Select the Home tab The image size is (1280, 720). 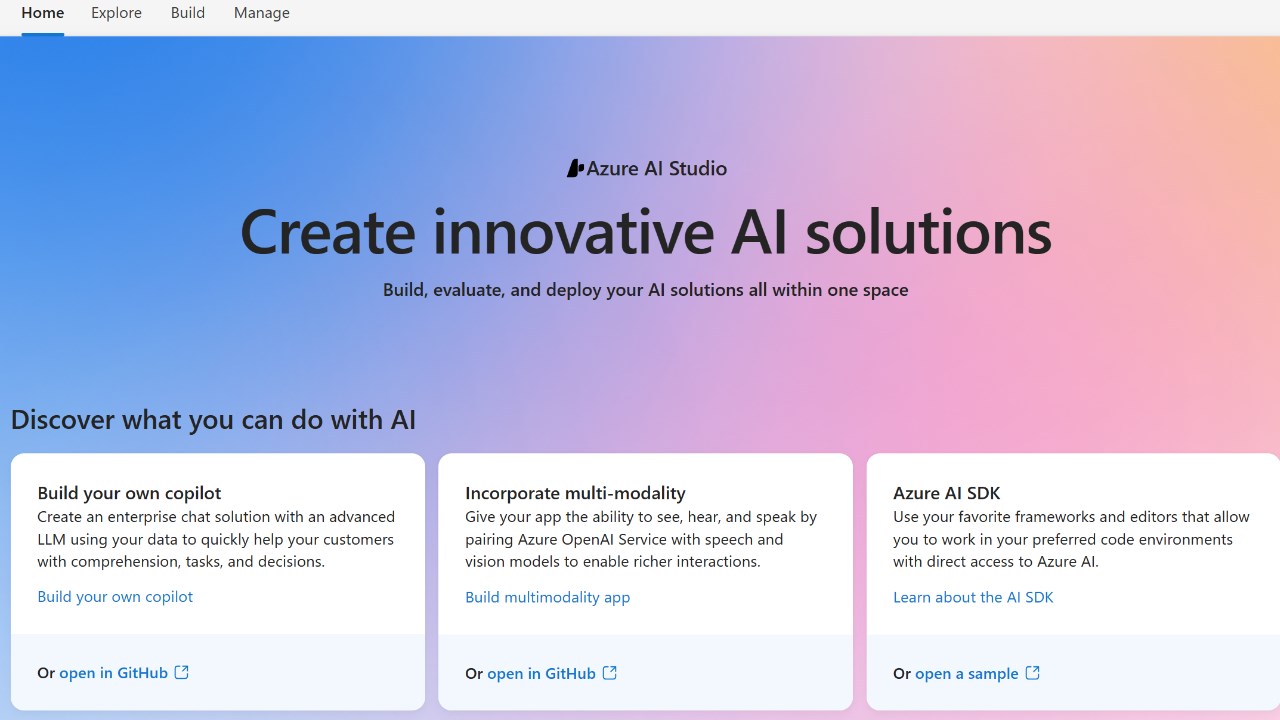(x=42, y=13)
